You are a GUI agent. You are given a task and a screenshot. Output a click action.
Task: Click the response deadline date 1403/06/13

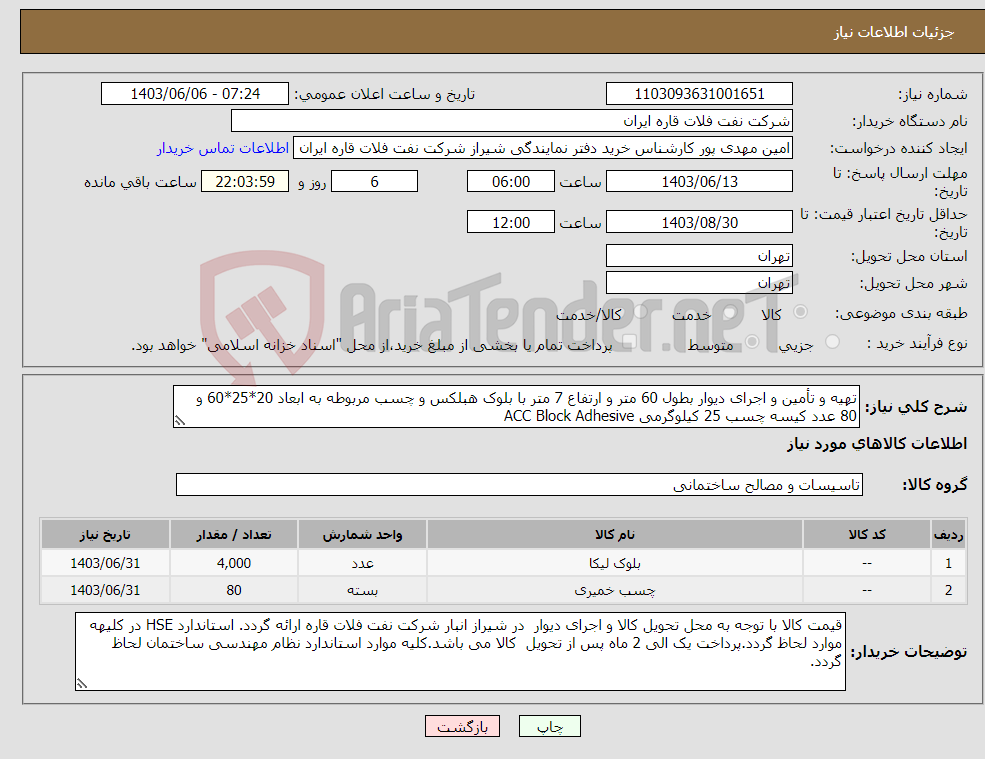click(x=699, y=182)
